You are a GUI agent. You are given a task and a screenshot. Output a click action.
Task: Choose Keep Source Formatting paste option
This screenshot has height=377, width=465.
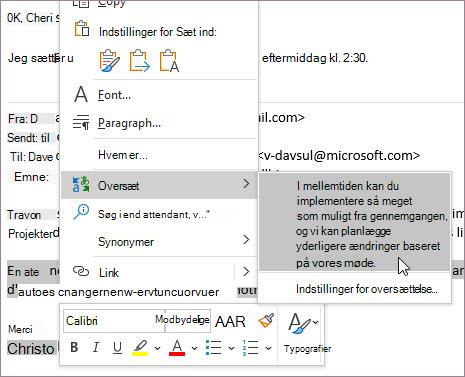coord(109,61)
